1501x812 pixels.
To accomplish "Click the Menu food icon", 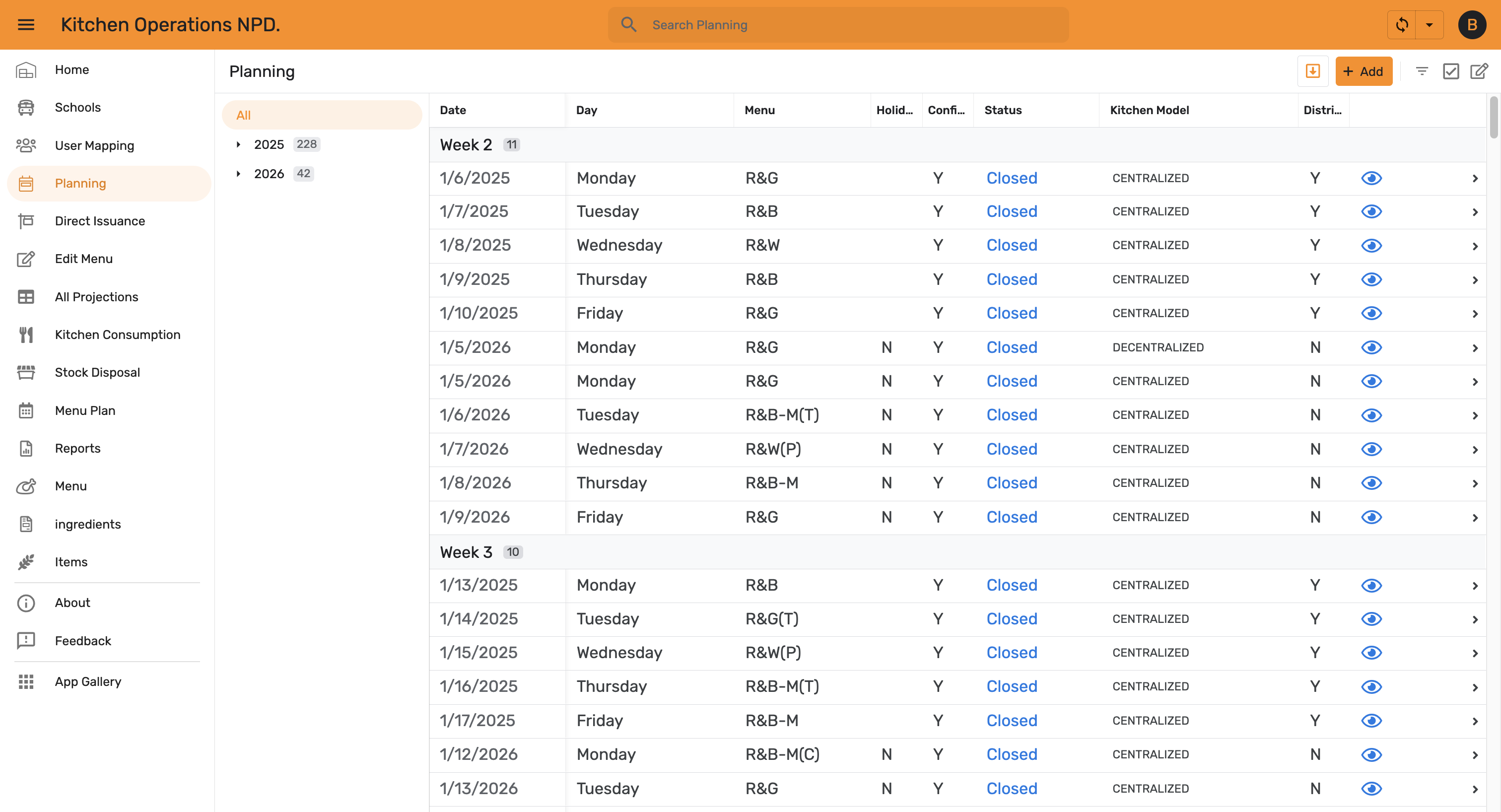I will coord(26,486).
